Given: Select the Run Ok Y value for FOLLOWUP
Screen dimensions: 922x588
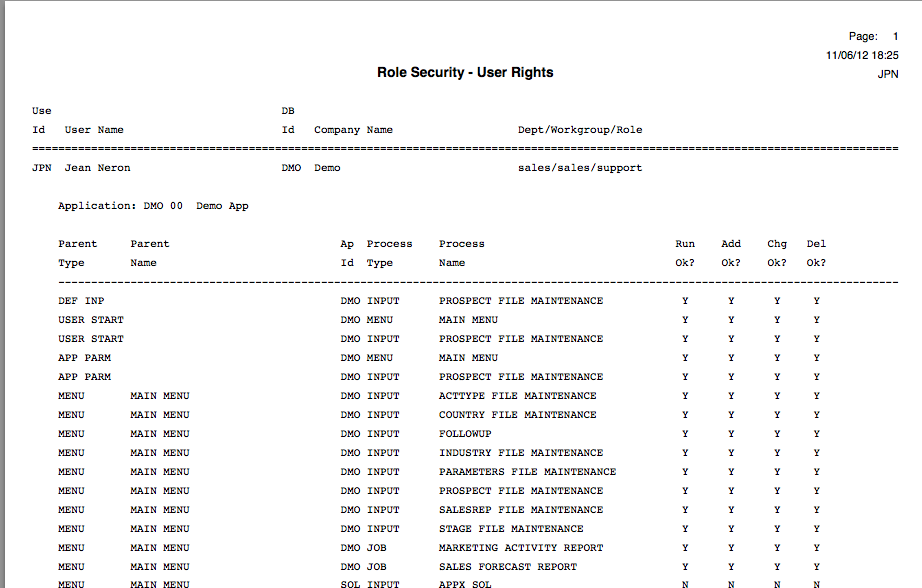Looking at the screenshot, I should tap(685, 433).
